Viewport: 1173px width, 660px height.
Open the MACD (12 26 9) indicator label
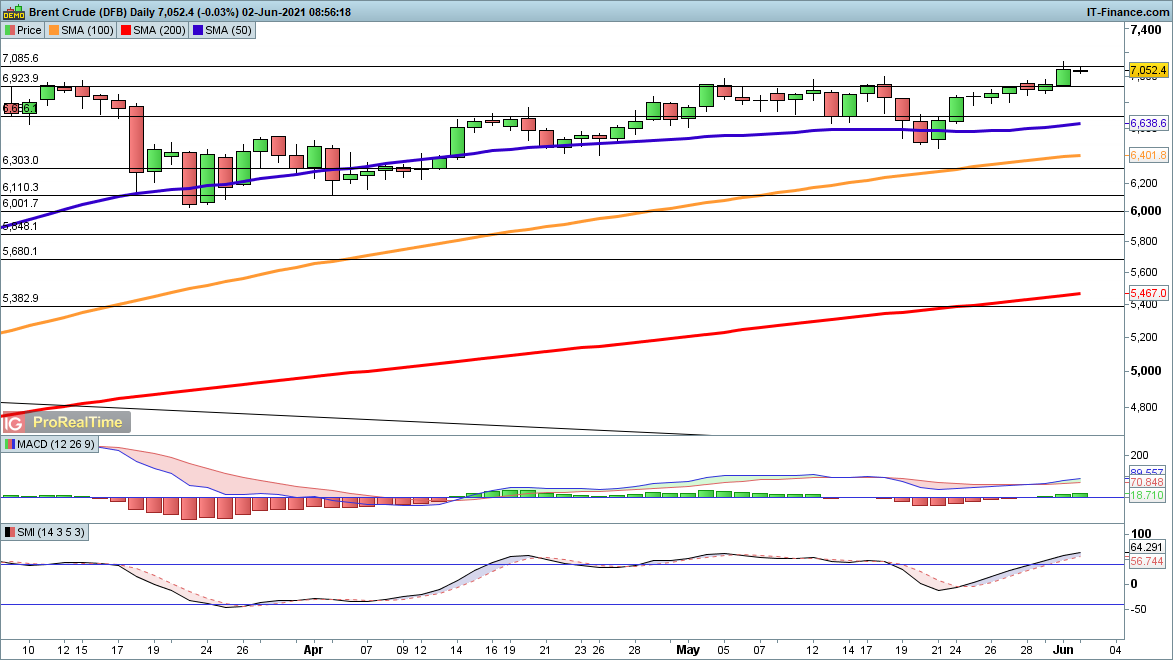56,444
